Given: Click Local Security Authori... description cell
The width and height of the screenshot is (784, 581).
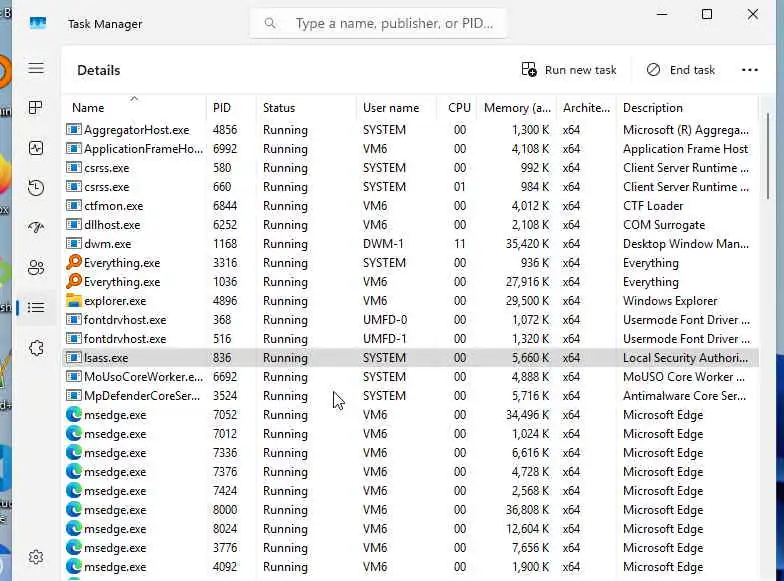Looking at the screenshot, I should click(x=686, y=358).
